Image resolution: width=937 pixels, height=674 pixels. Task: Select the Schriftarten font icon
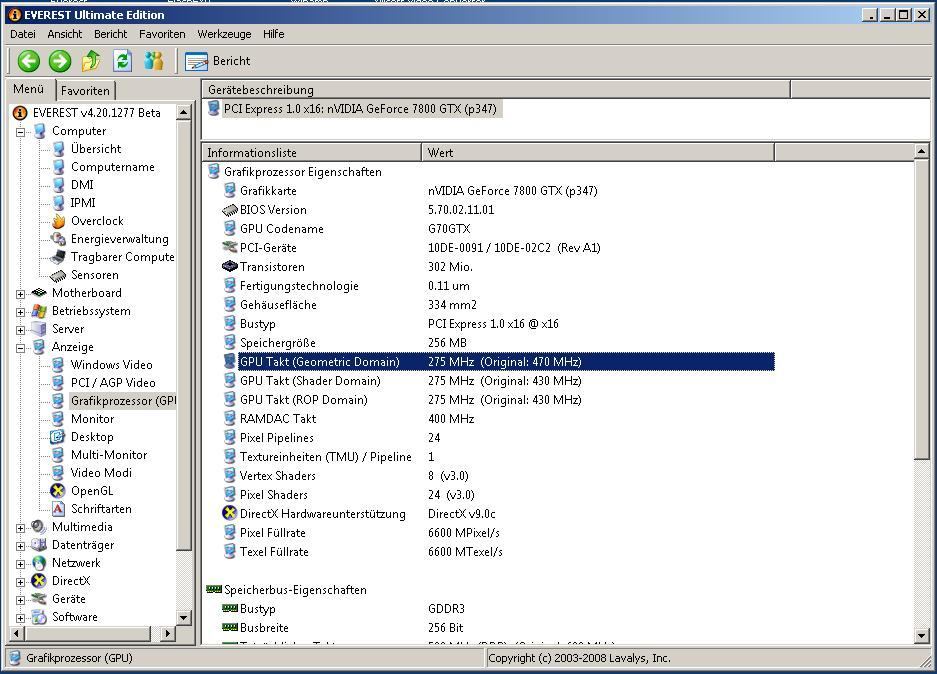coord(58,508)
